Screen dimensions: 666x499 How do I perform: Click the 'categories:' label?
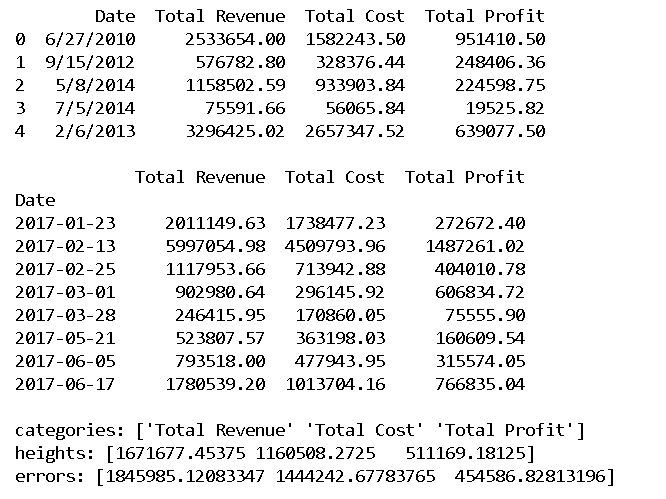[70, 430]
